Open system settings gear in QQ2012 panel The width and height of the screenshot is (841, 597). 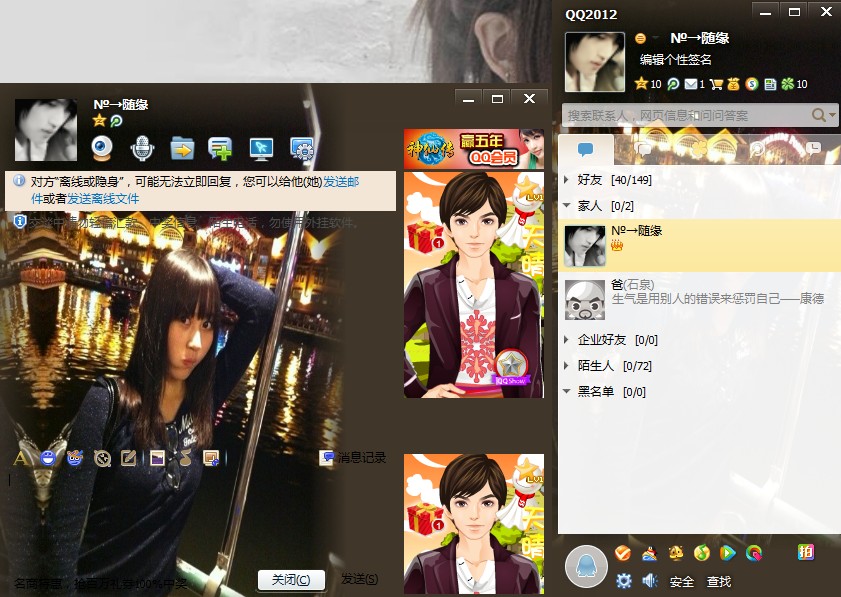[623, 581]
